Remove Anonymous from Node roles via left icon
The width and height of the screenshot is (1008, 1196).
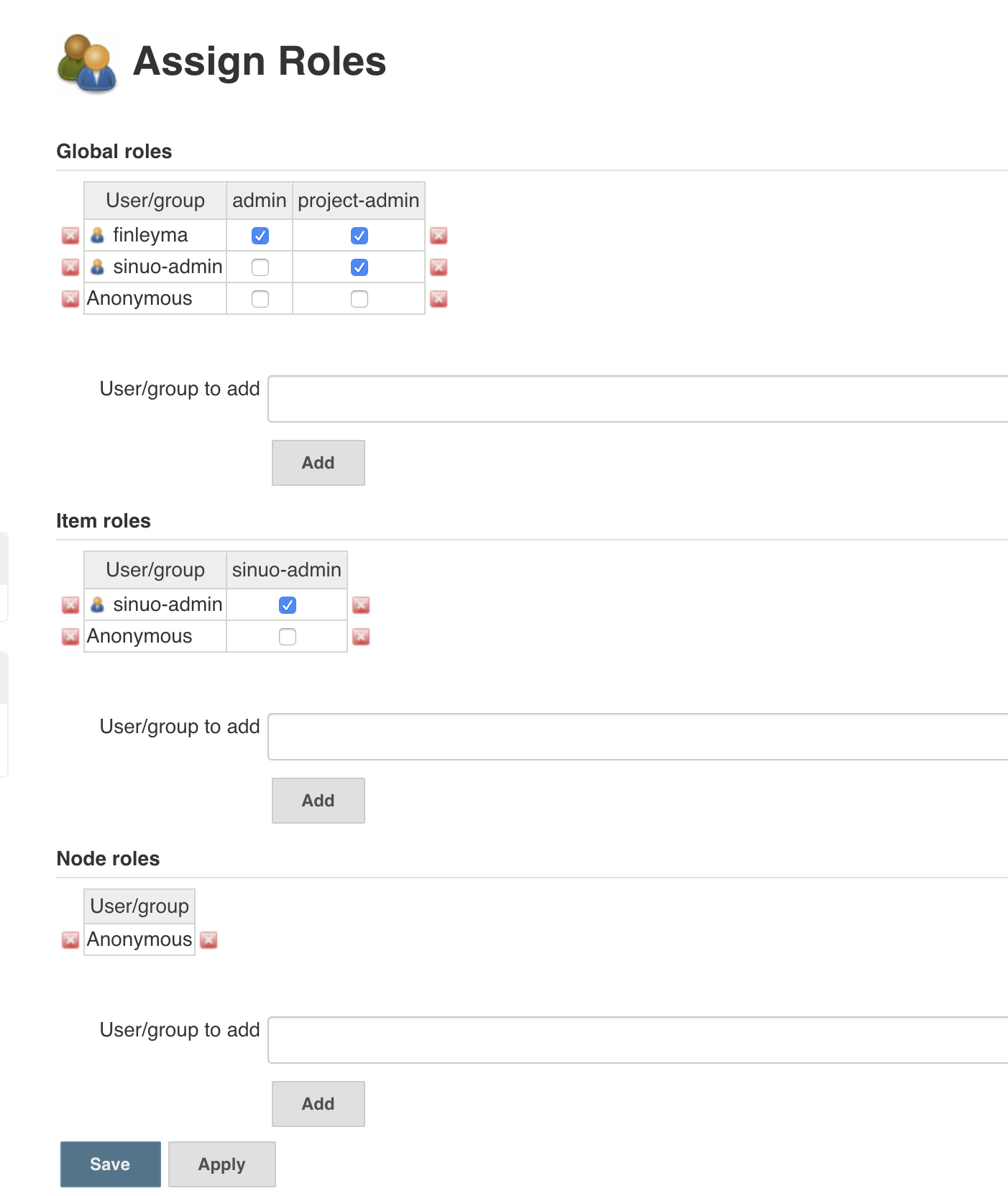tap(70, 940)
